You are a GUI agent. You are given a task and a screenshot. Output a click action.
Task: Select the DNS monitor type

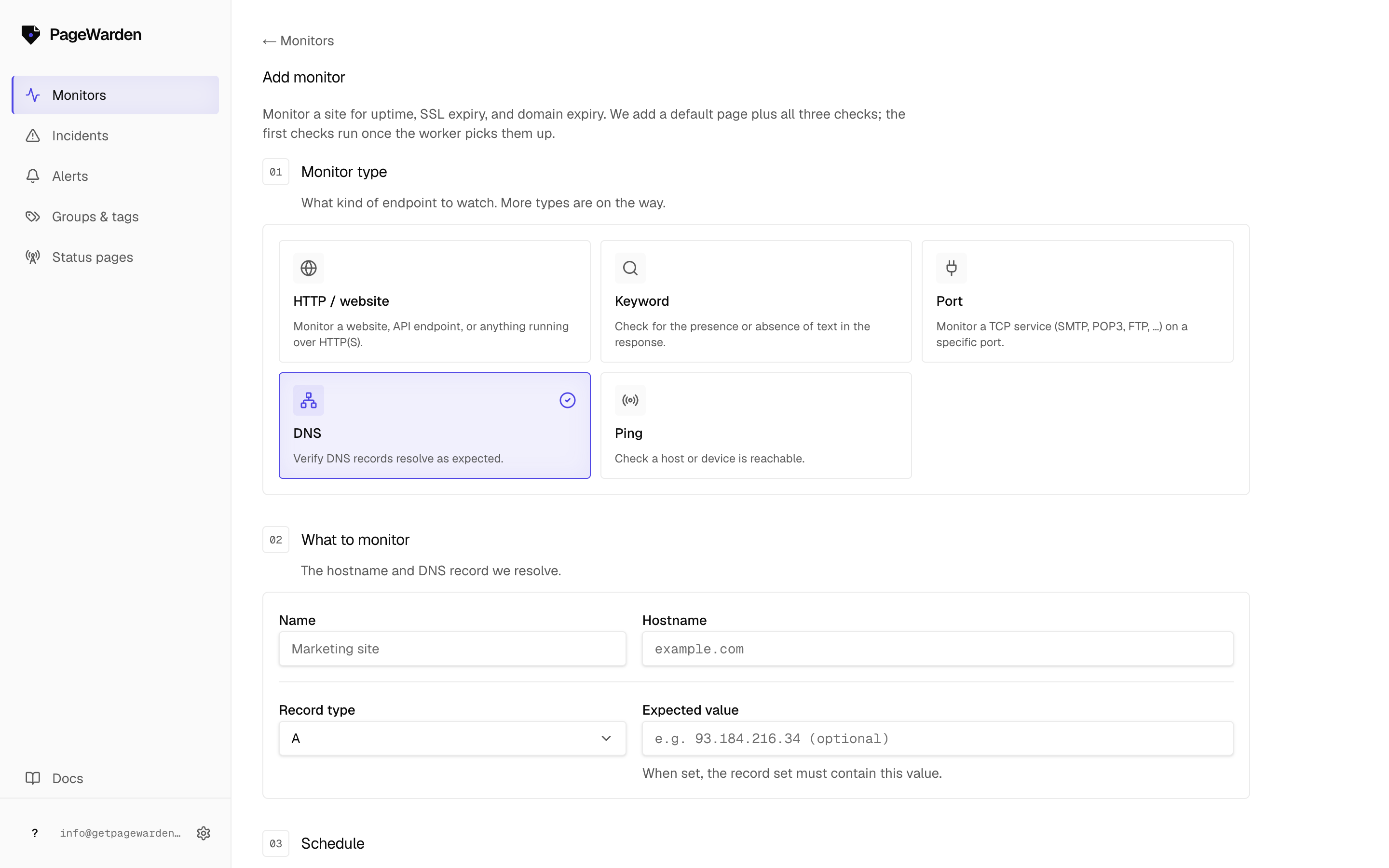[x=435, y=425]
